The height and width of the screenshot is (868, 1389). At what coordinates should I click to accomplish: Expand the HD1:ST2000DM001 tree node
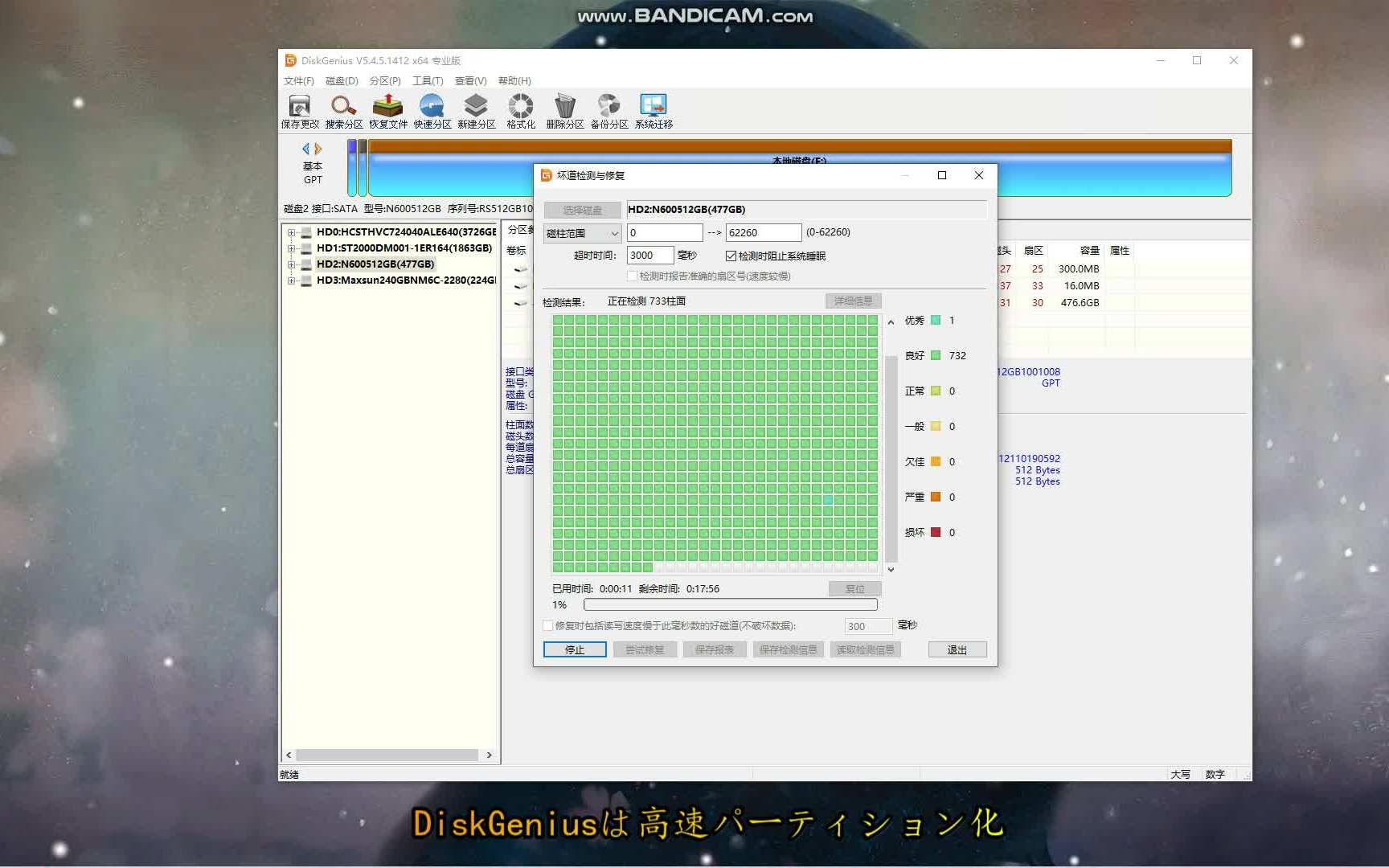[x=291, y=248]
